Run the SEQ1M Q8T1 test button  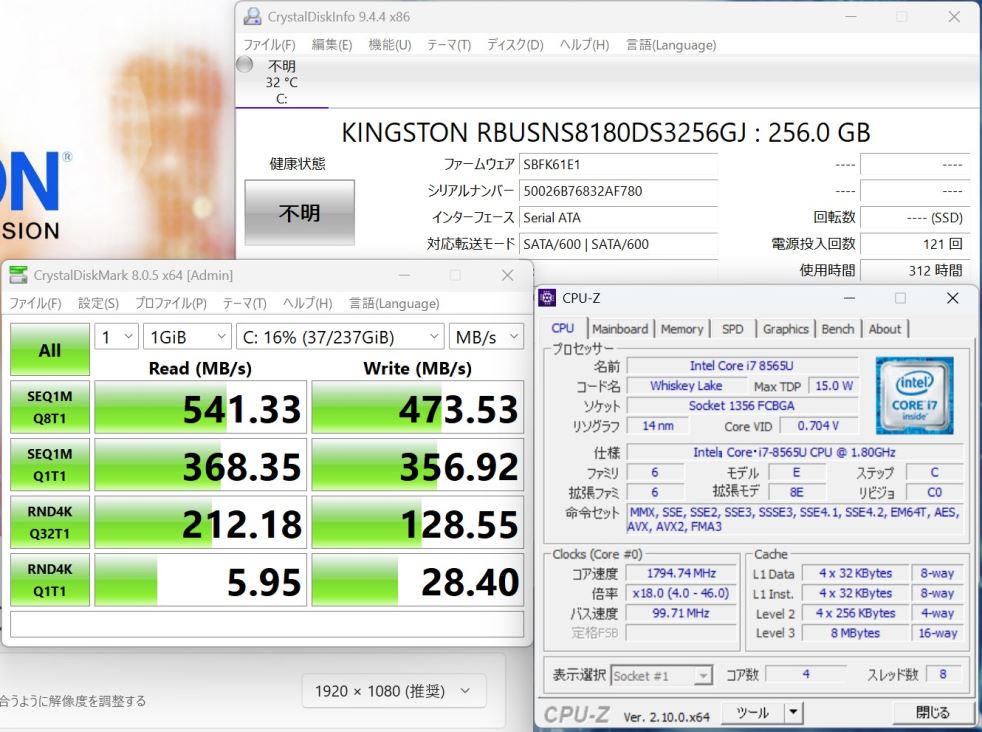click(x=49, y=407)
